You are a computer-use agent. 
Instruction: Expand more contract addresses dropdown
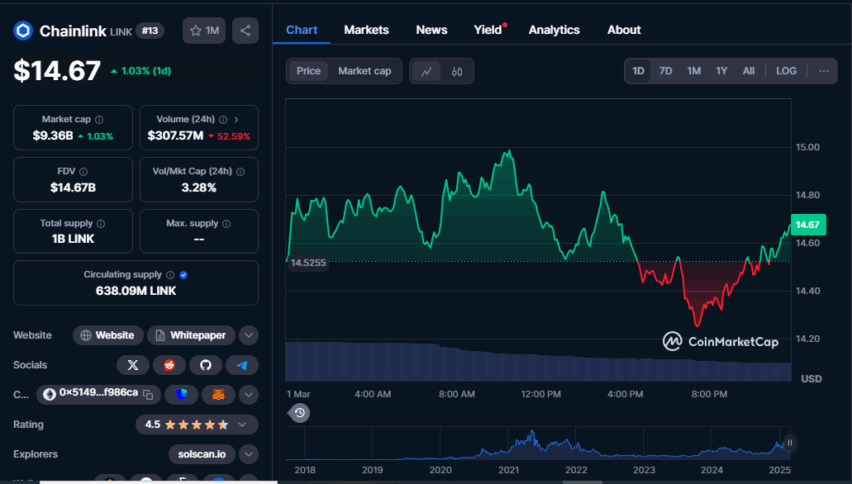(x=248, y=394)
